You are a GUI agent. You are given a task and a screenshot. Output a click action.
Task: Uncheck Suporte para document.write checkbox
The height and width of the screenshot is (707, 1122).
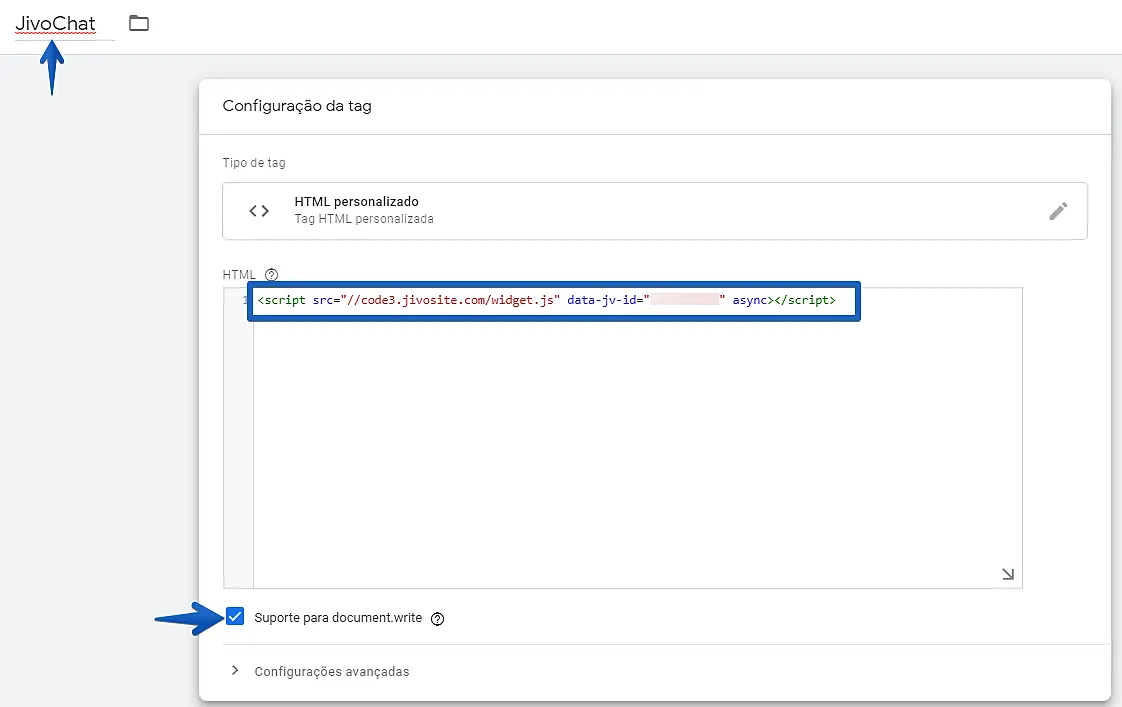coord(235,617)
